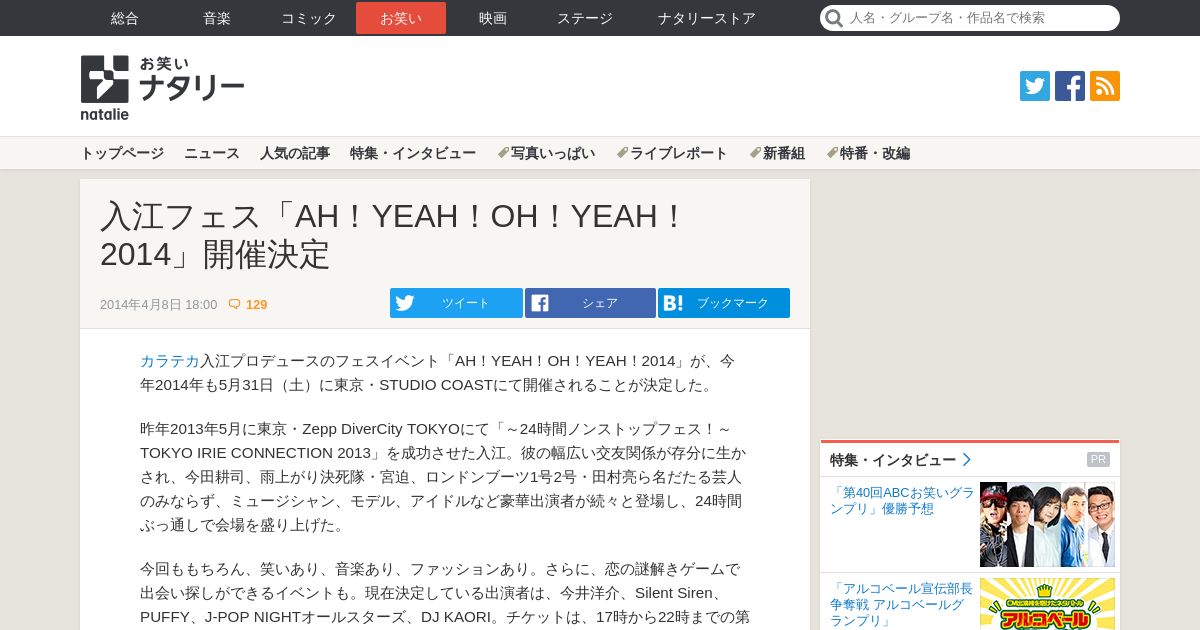The height and width of the screenshot is (630, 1200).
Task: Open the 特集・インタビュー sidebar heading
Action: pos(893,460)
